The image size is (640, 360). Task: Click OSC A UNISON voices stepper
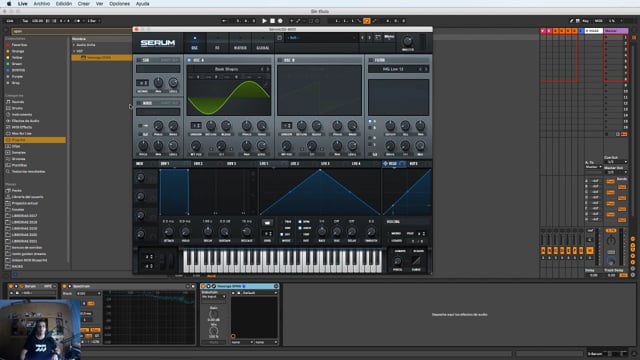point(196,125)
